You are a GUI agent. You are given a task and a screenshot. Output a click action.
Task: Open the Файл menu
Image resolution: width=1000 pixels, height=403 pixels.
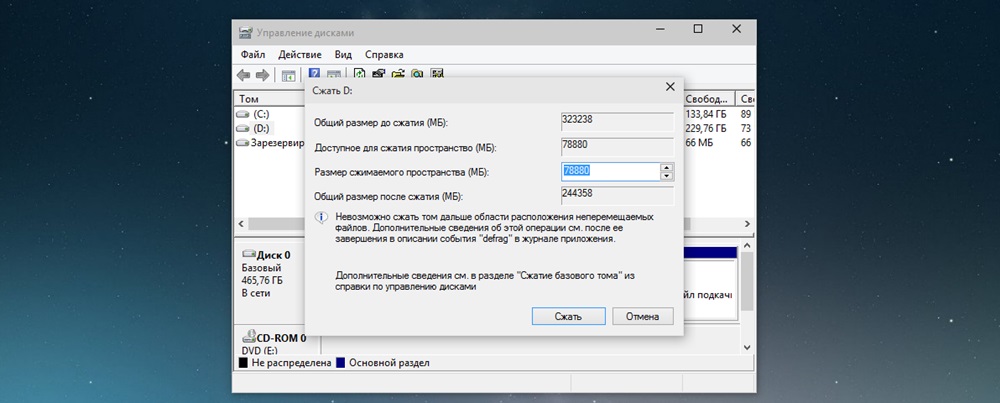coord(253,54)
